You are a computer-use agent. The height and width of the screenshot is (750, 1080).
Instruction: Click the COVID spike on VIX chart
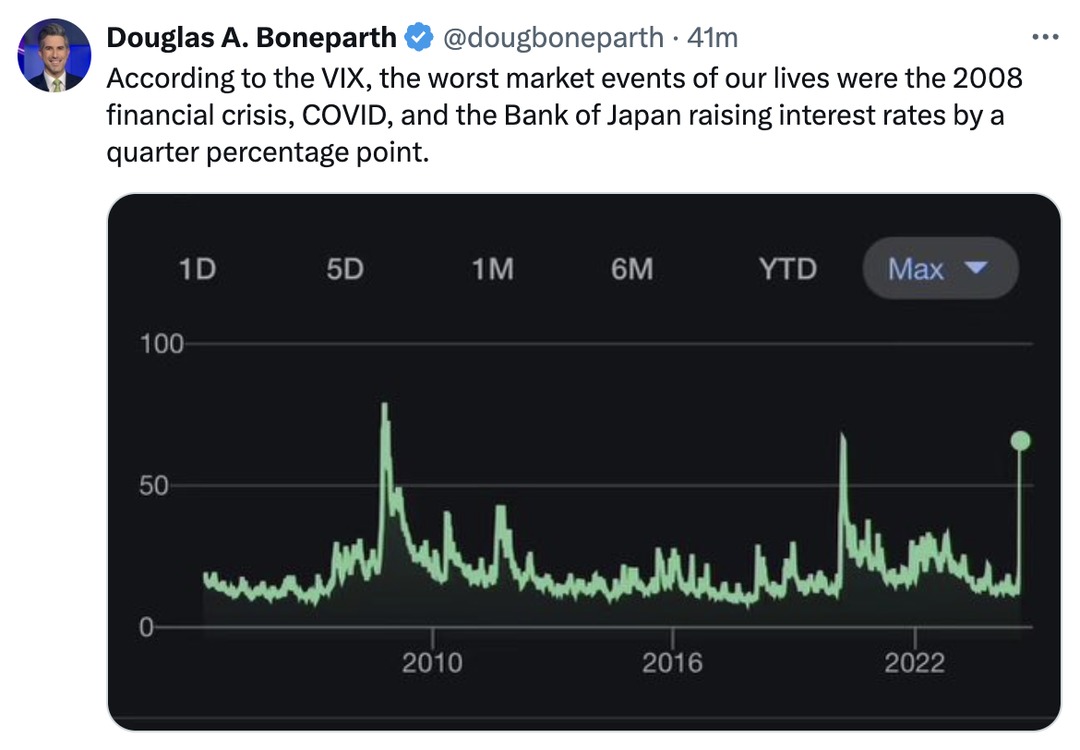[842, 437]
